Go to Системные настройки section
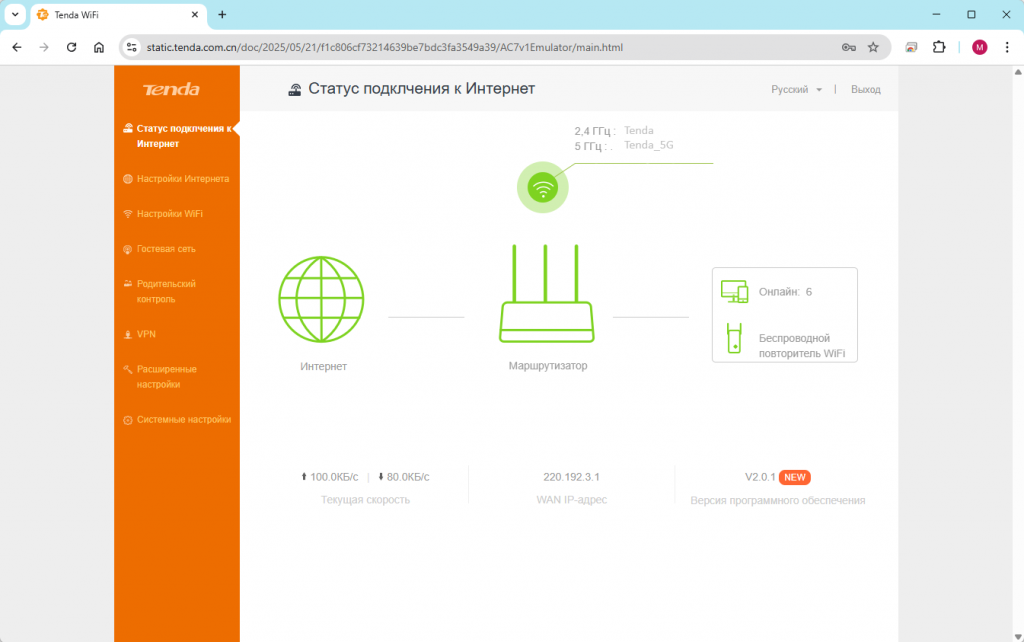This screenshot has width=1024, height=642. (x=184, y=420)
